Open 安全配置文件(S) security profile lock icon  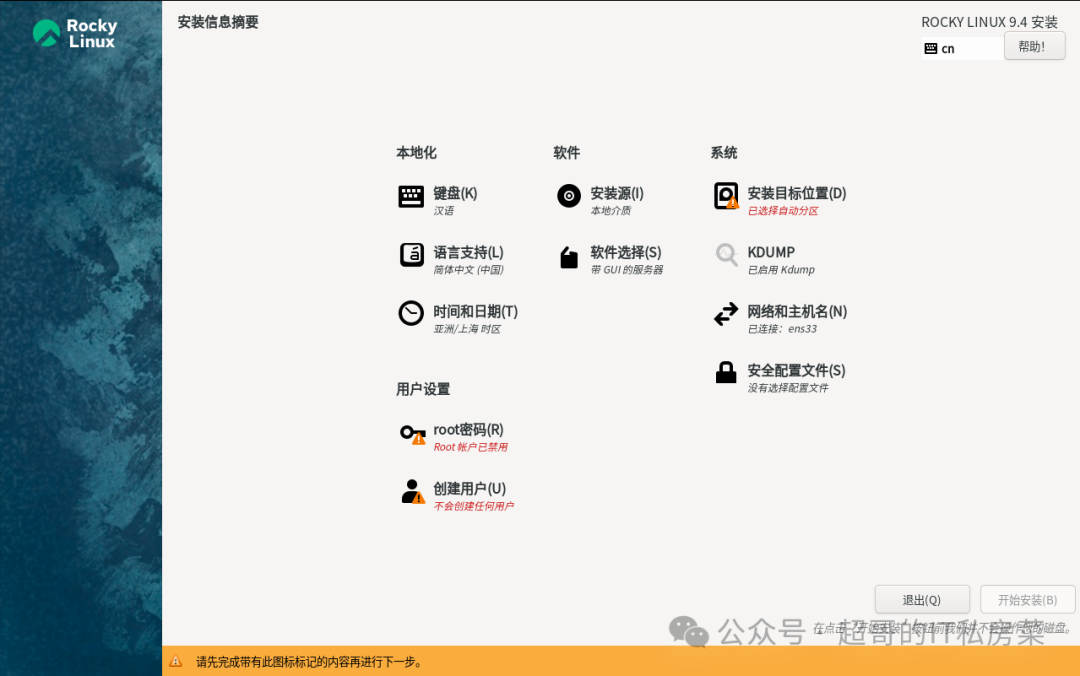point(725,371)
